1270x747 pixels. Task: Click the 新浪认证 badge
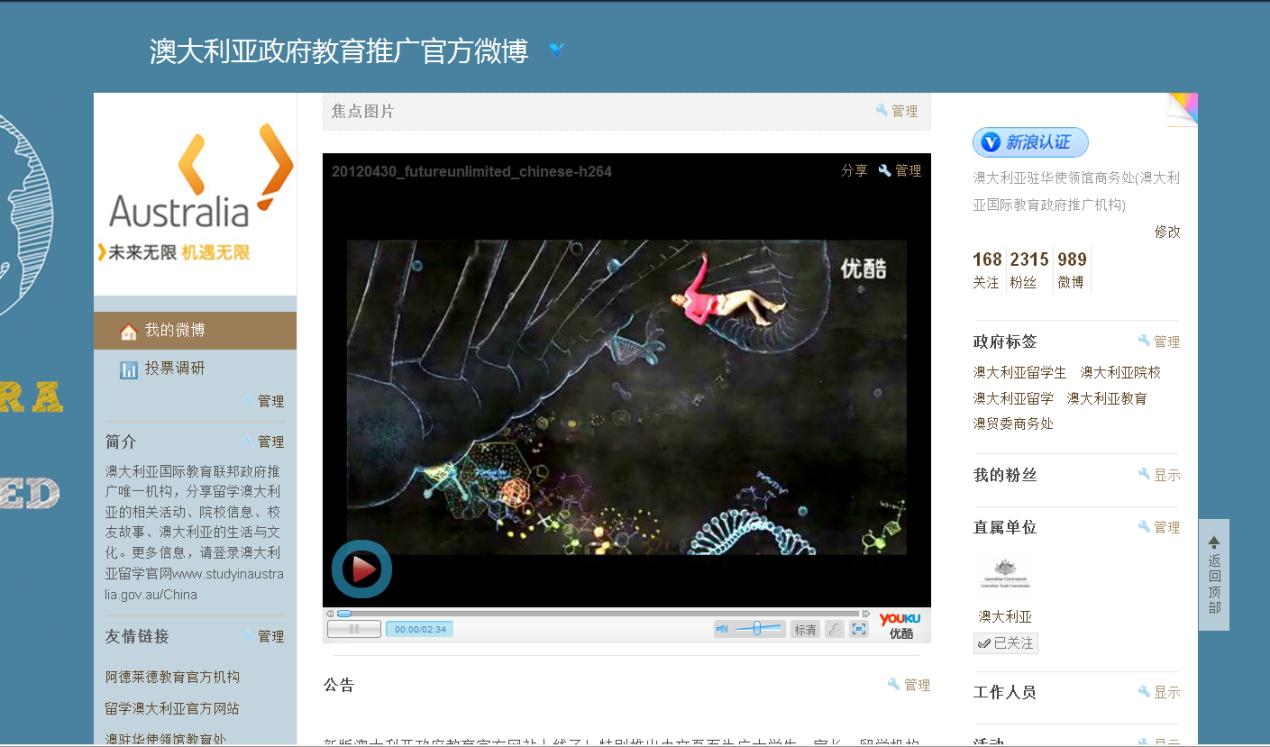click(1030, 143)
